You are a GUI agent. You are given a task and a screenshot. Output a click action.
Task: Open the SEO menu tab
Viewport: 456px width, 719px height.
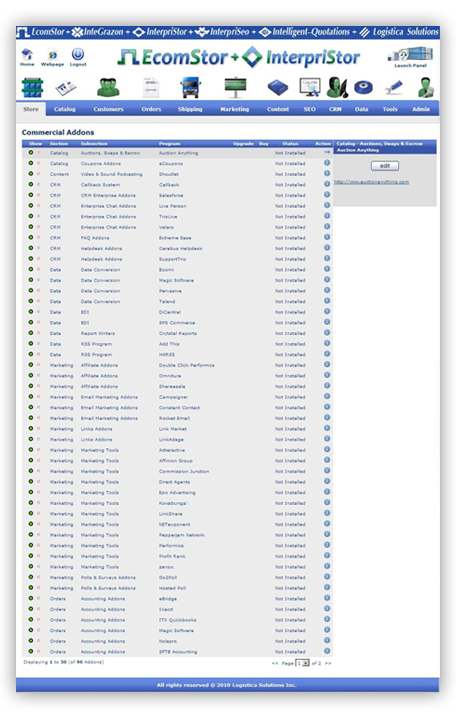(x=310, y=109)
